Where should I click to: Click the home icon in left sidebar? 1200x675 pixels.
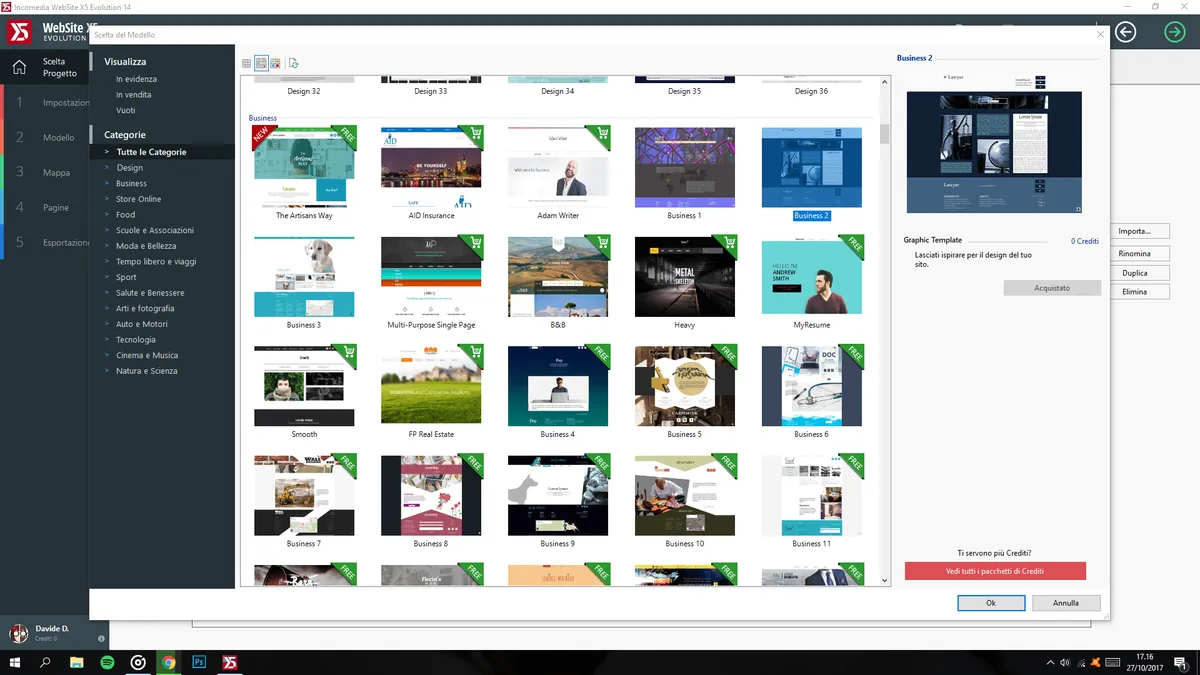(19, 67)
